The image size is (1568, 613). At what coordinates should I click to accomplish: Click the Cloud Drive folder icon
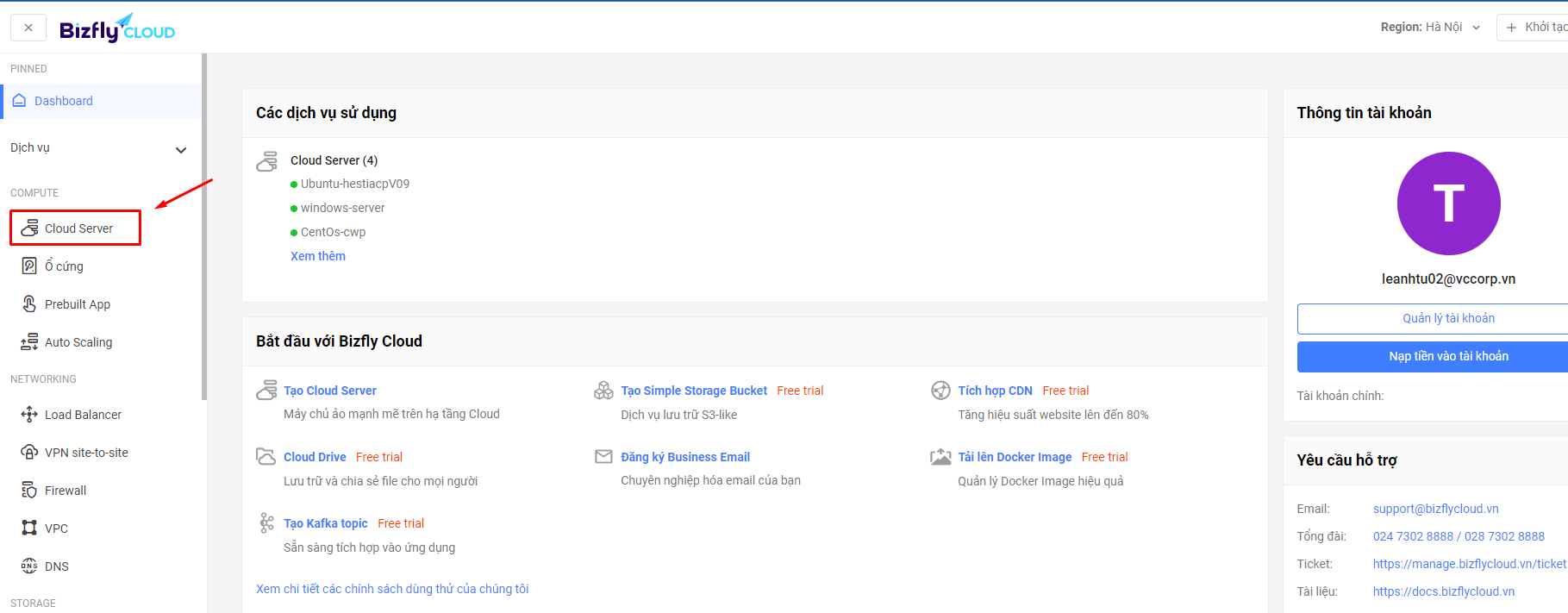click(266, 456)
